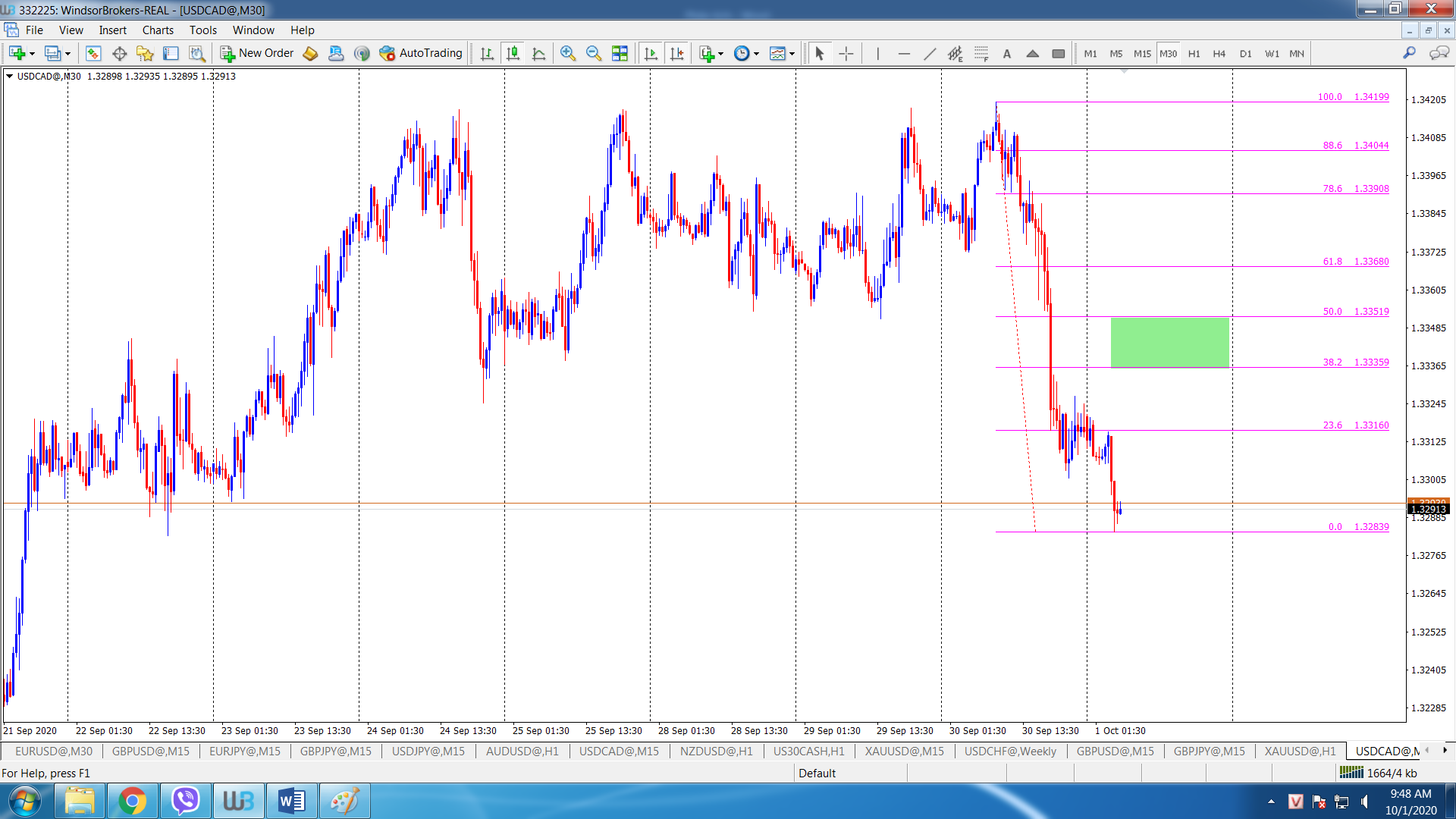This screenshot has width=1456, height=819.
Task: Draw a horizontal line tool
Action: 904,53
